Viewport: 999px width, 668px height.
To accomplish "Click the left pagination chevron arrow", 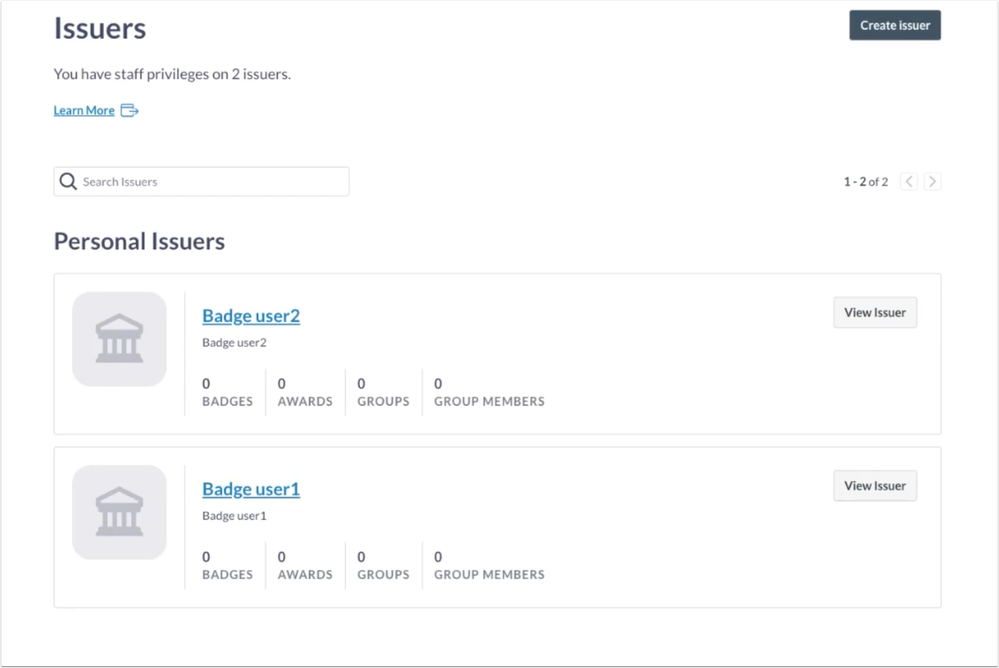I will coord(908,181).
